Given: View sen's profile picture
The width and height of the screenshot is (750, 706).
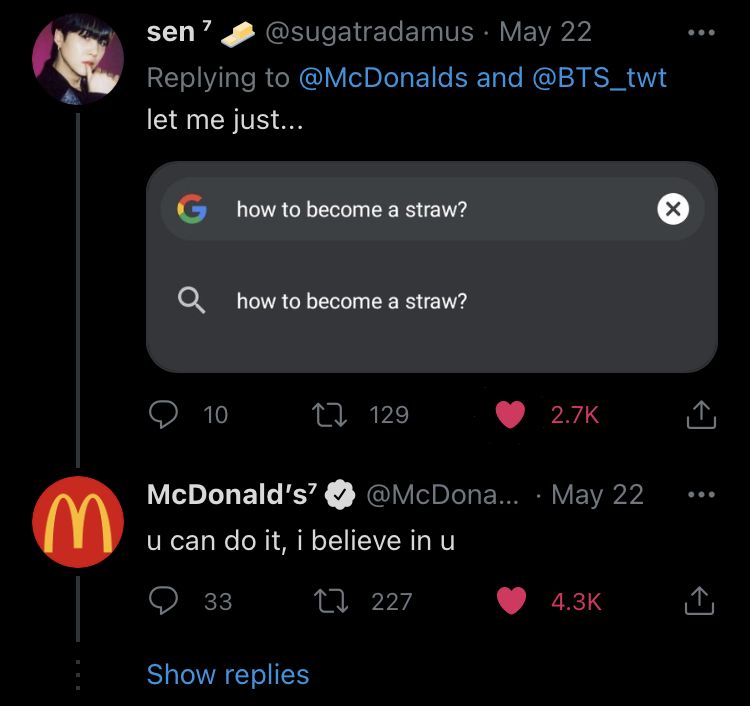Looking at the screenshot, I should (78, 59).
